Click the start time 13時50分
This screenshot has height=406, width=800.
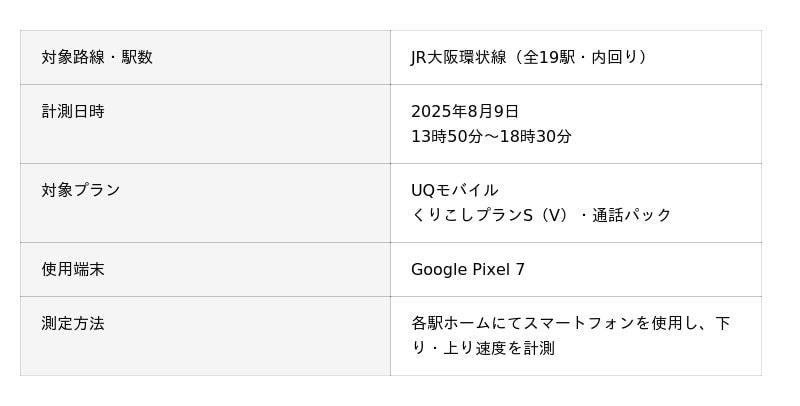coord(443,136)
